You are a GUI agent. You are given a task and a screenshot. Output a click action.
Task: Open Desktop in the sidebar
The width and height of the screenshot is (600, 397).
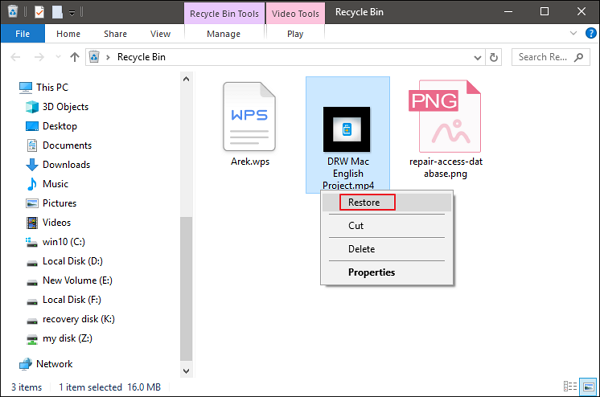tap(51, 126)
